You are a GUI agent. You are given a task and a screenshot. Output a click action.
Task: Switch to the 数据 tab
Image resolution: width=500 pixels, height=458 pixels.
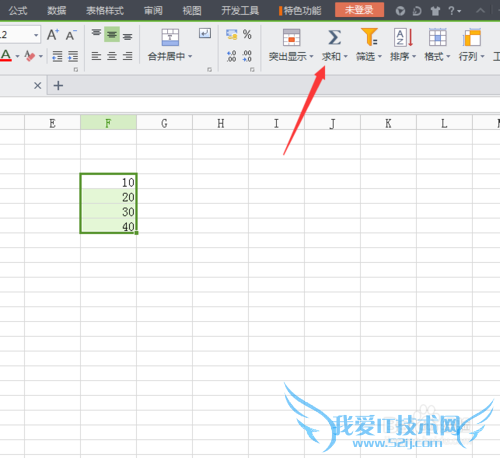point(56,11)
